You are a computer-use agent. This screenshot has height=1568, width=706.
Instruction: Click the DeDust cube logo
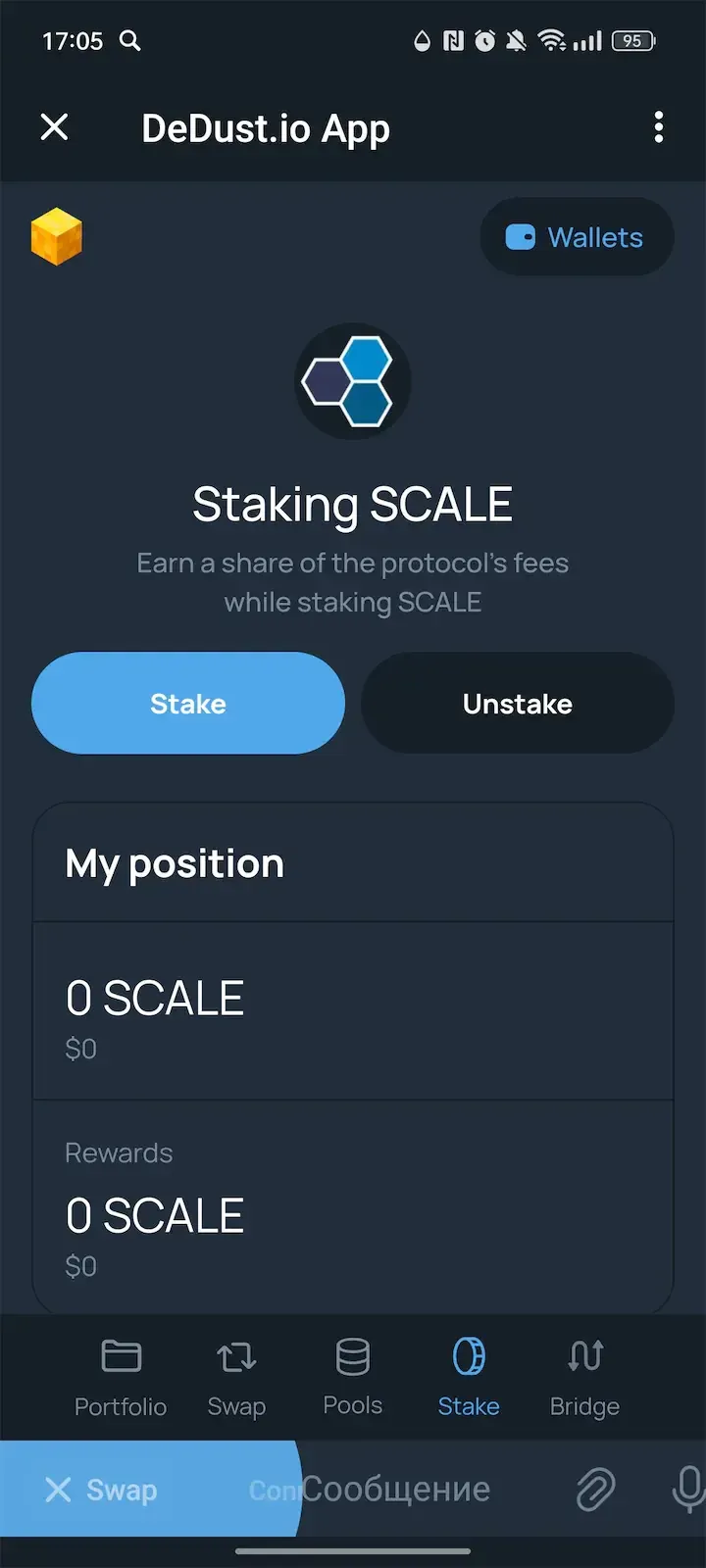pyautogui.click(x=57, y=236)
